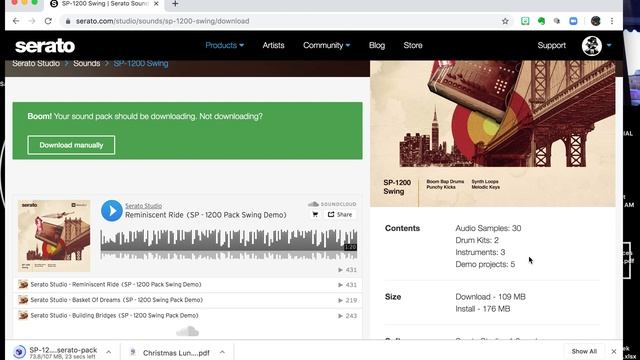
Task: Click the SoundCloud cloud icon below playlist
Action: 187,331
